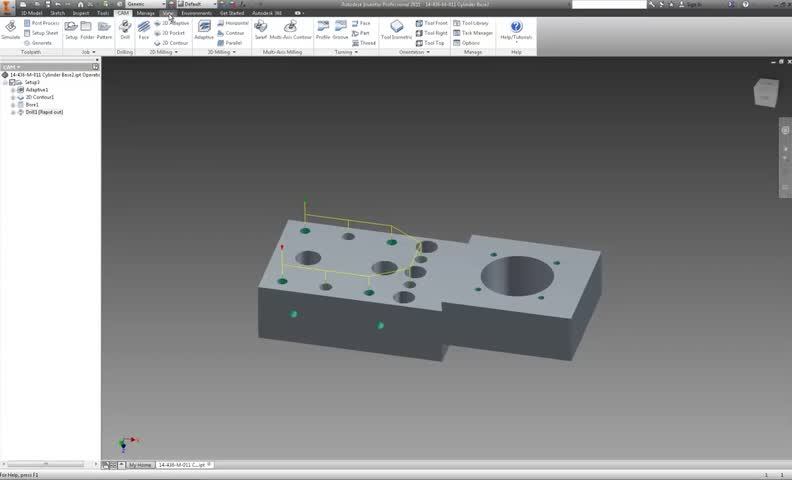Create a new Setup in Job panel
The height and width of the screenshot is (480, 792).
tap(71, 30)
